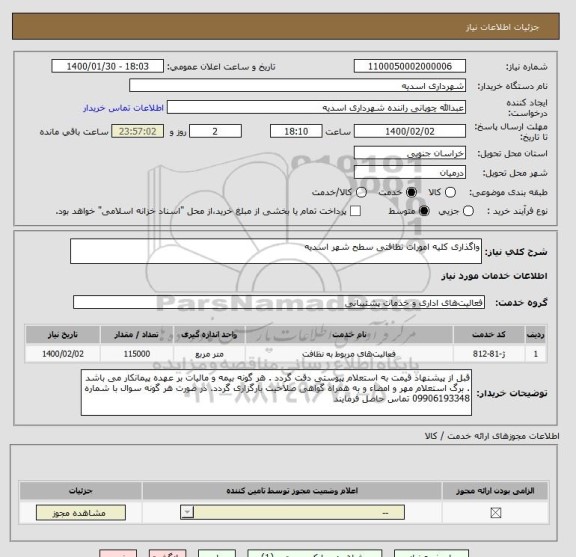Click the ردیف column header
Viewport: 576px width, 557px height.
536,334
